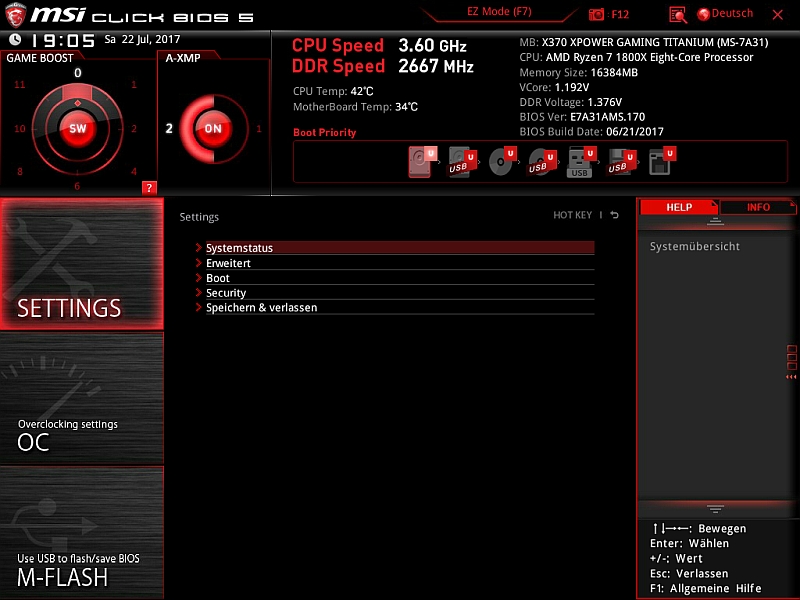
Task: Click the VCore 1.192V reading
Action: (x=554, y=87)
